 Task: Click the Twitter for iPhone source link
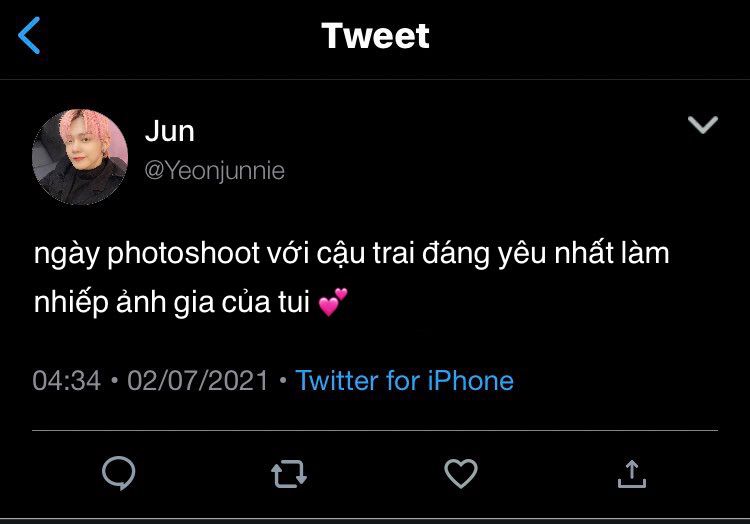tap(404, 381)
